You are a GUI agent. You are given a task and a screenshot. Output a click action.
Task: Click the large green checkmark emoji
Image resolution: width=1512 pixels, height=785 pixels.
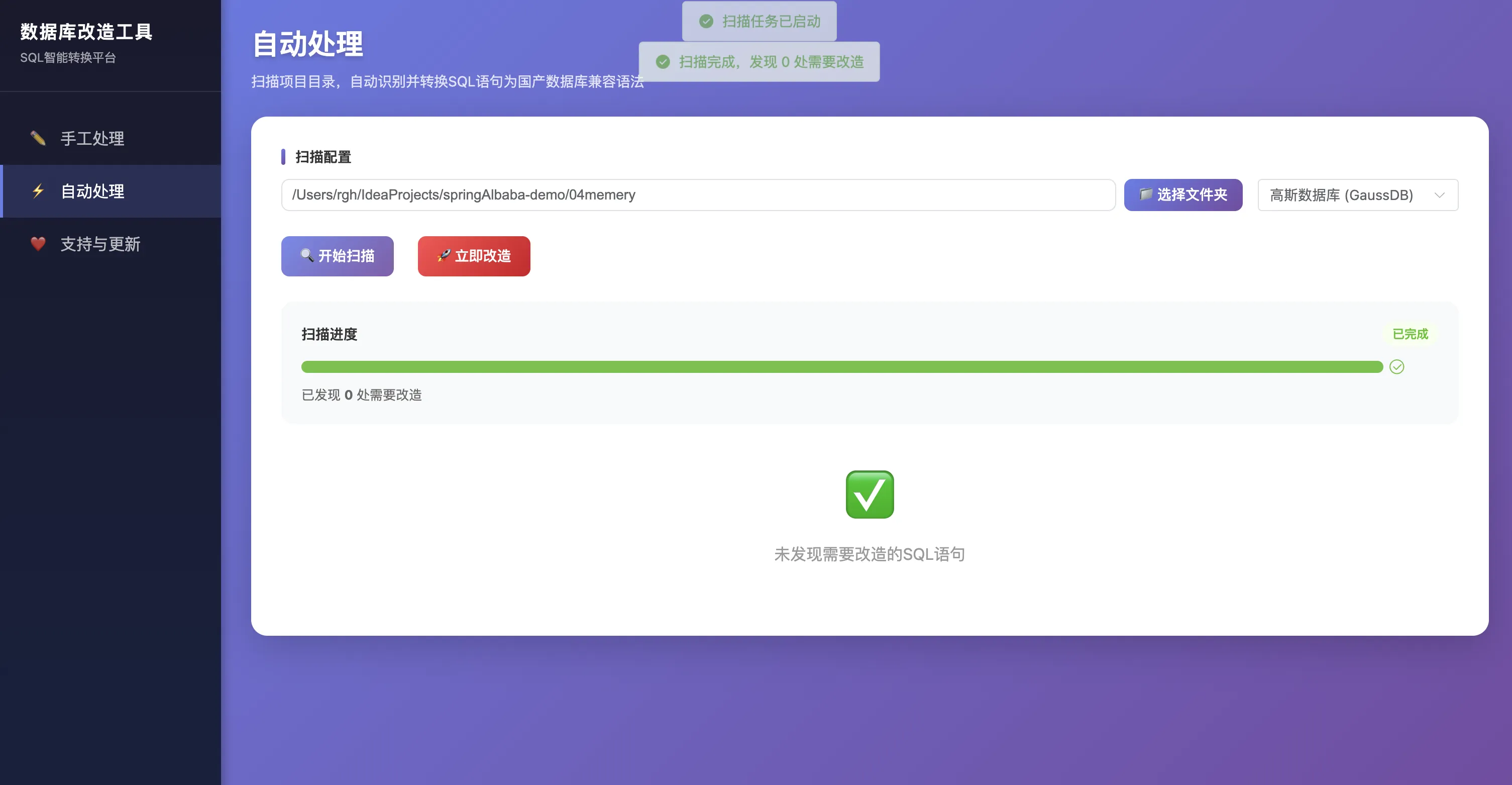(870, 495)
